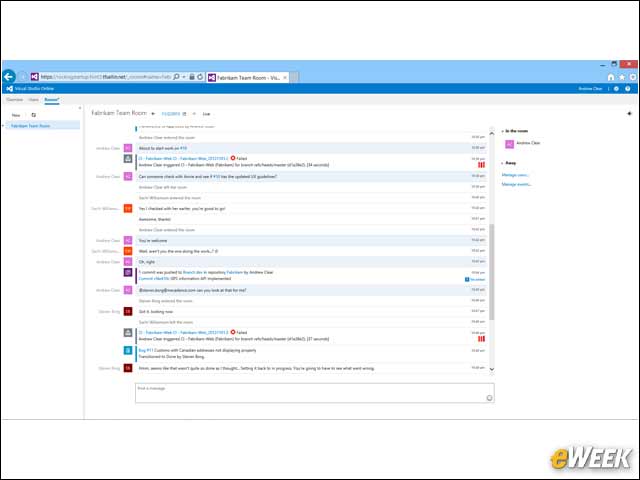
Task: Open the browser Tools gear icon
Action: [633, 77]
